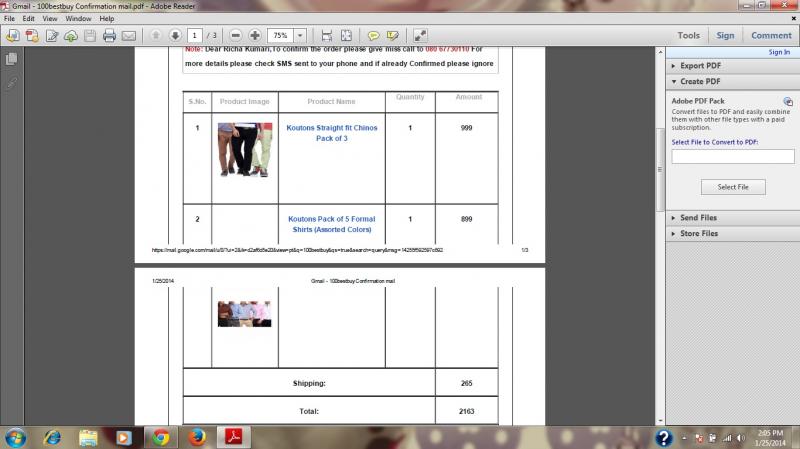Screen dimensions: 800x449
Task: Open the Tools pane
Action: click(688, 35)
